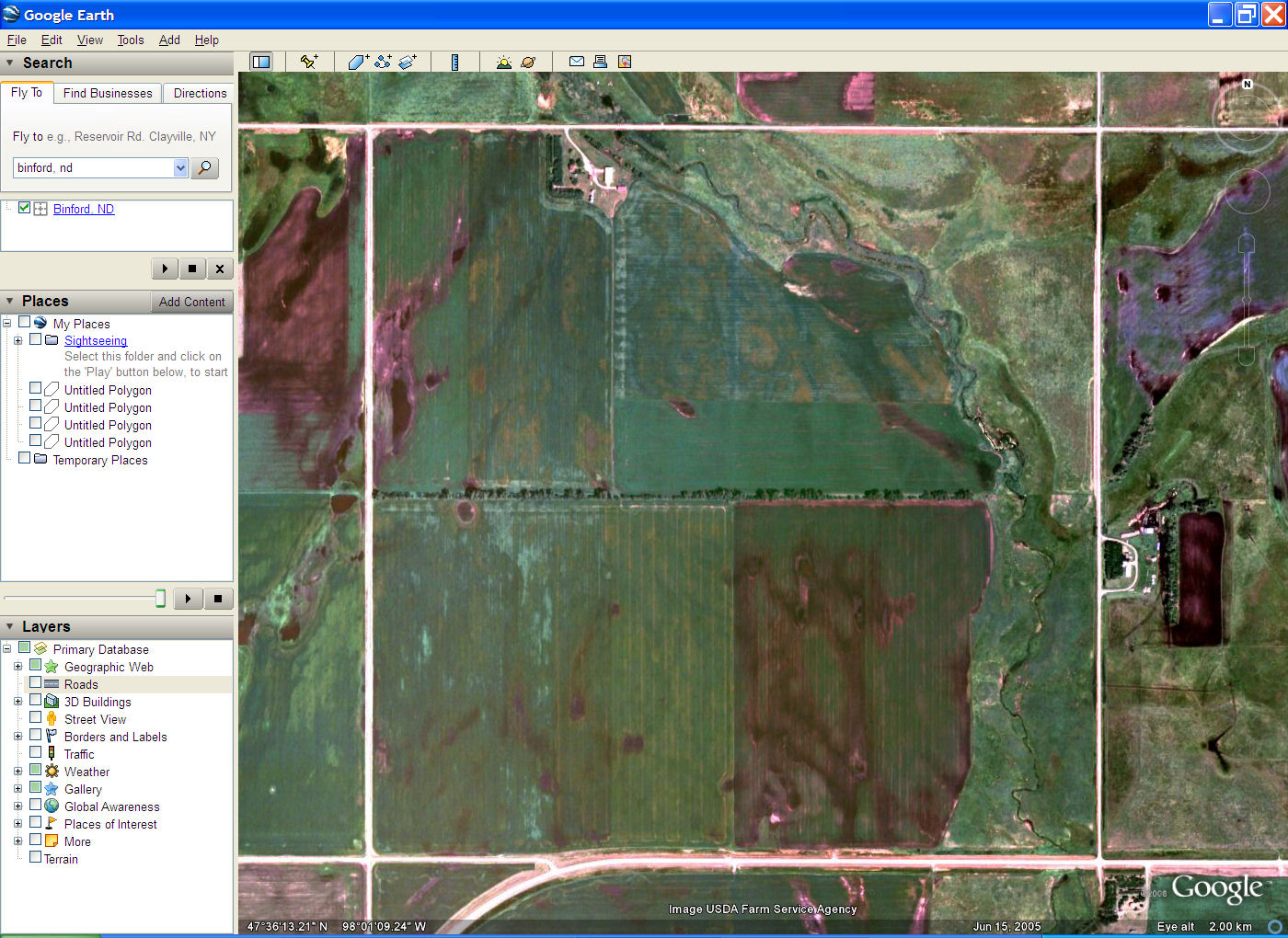Screen dimensions: 1288x938
Task: Clear search results with the X button
Action: click(x=219, y=269)
